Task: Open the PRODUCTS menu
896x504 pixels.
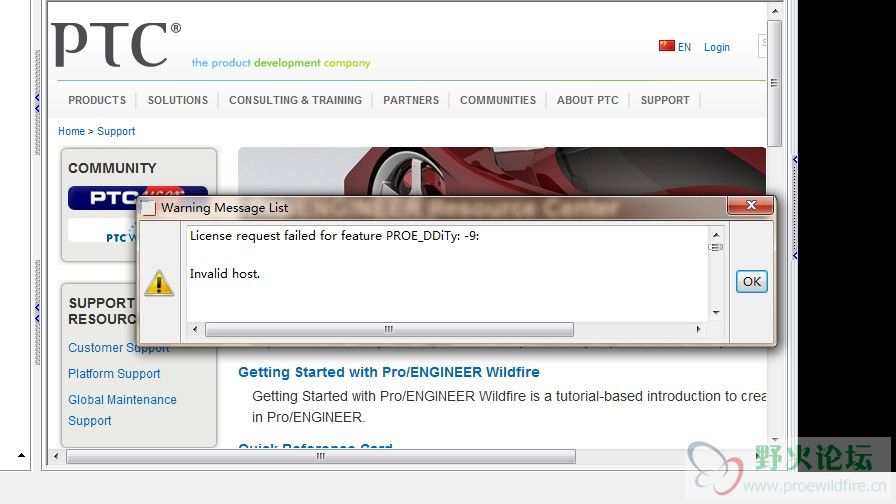Action: click(x=97, y=100)
